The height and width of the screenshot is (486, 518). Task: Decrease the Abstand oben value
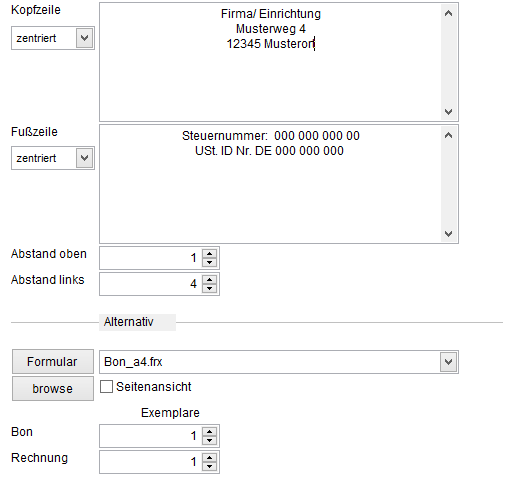[x=209, y=262]
